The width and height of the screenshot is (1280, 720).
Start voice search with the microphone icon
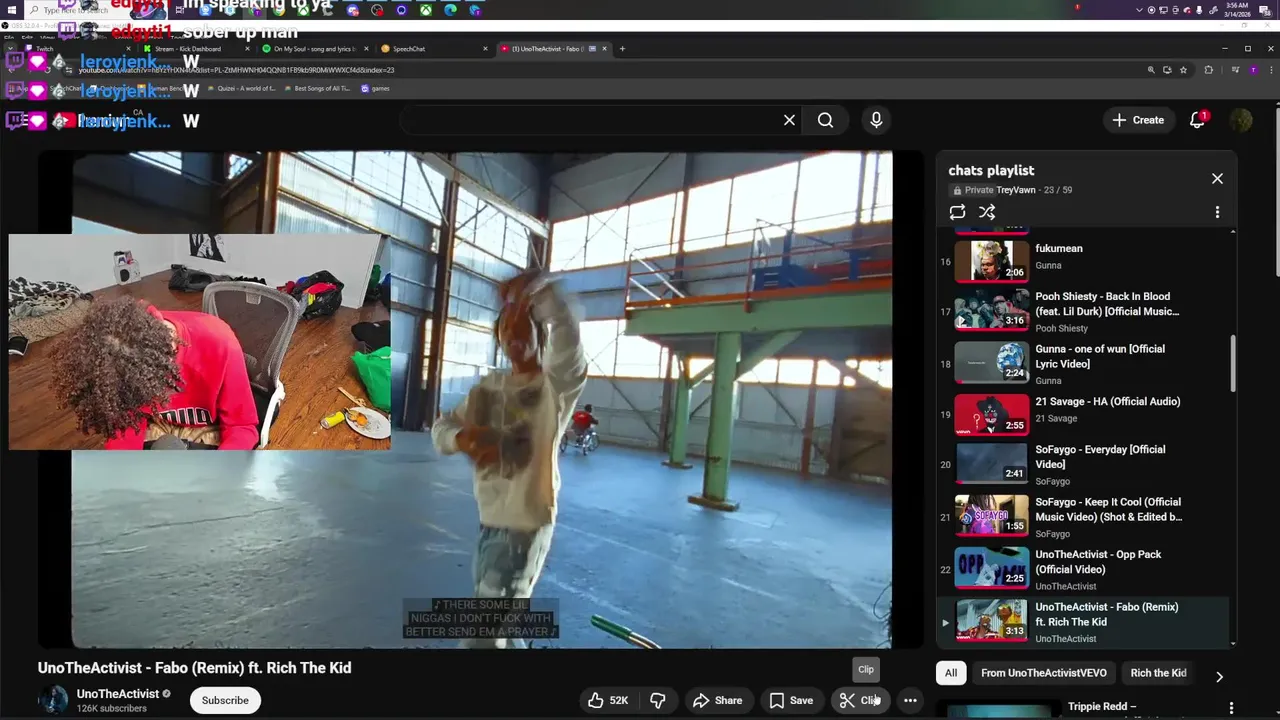coord(876,120)
